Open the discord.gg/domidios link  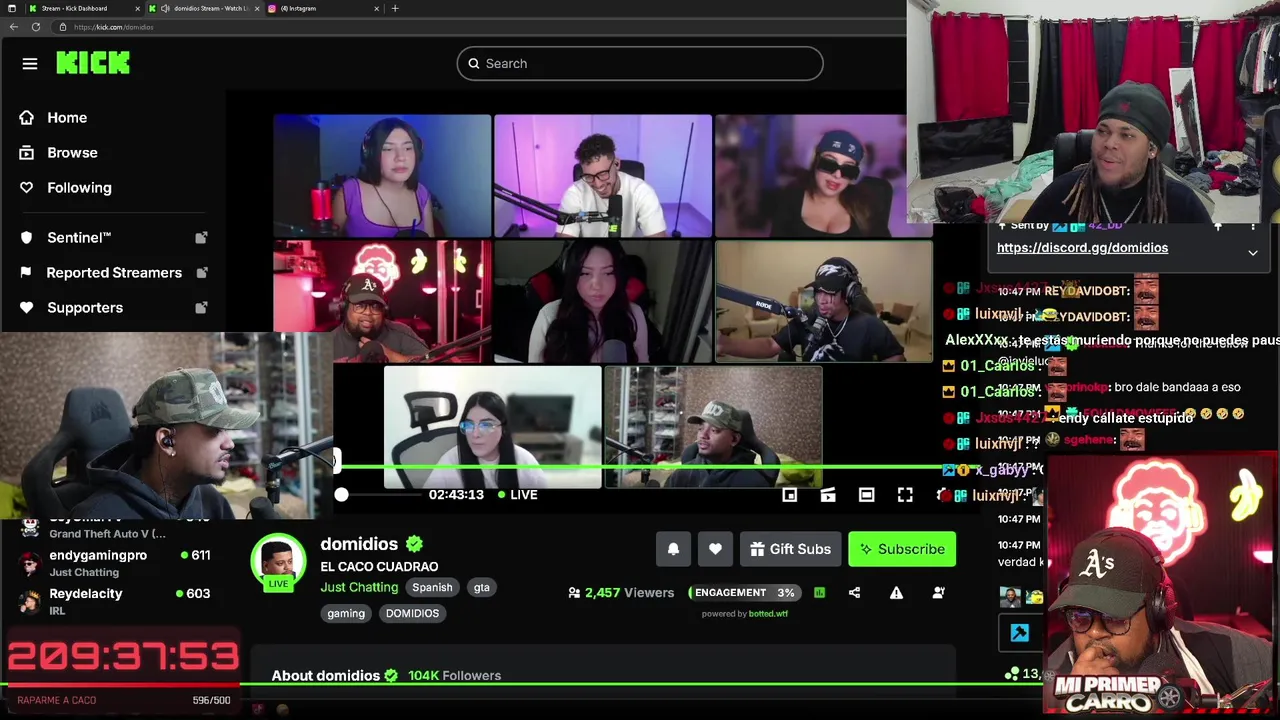1082,248
